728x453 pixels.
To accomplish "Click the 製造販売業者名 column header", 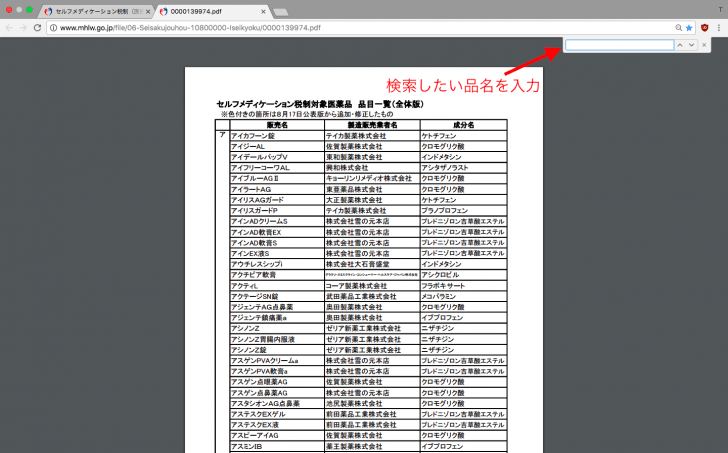I will click(372, 125).
